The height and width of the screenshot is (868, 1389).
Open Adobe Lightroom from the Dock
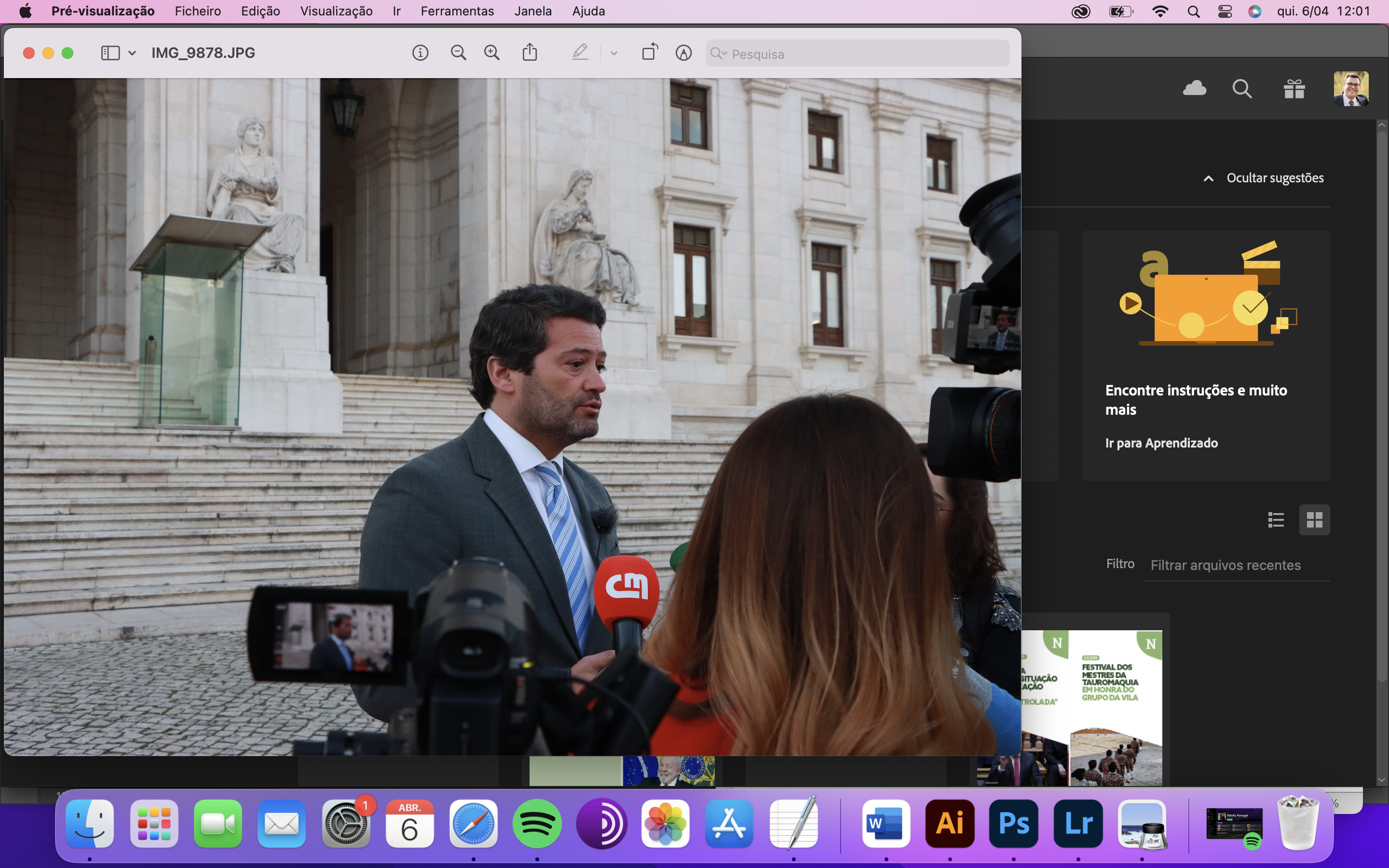pyautogui.click(x=1078, y=824)
